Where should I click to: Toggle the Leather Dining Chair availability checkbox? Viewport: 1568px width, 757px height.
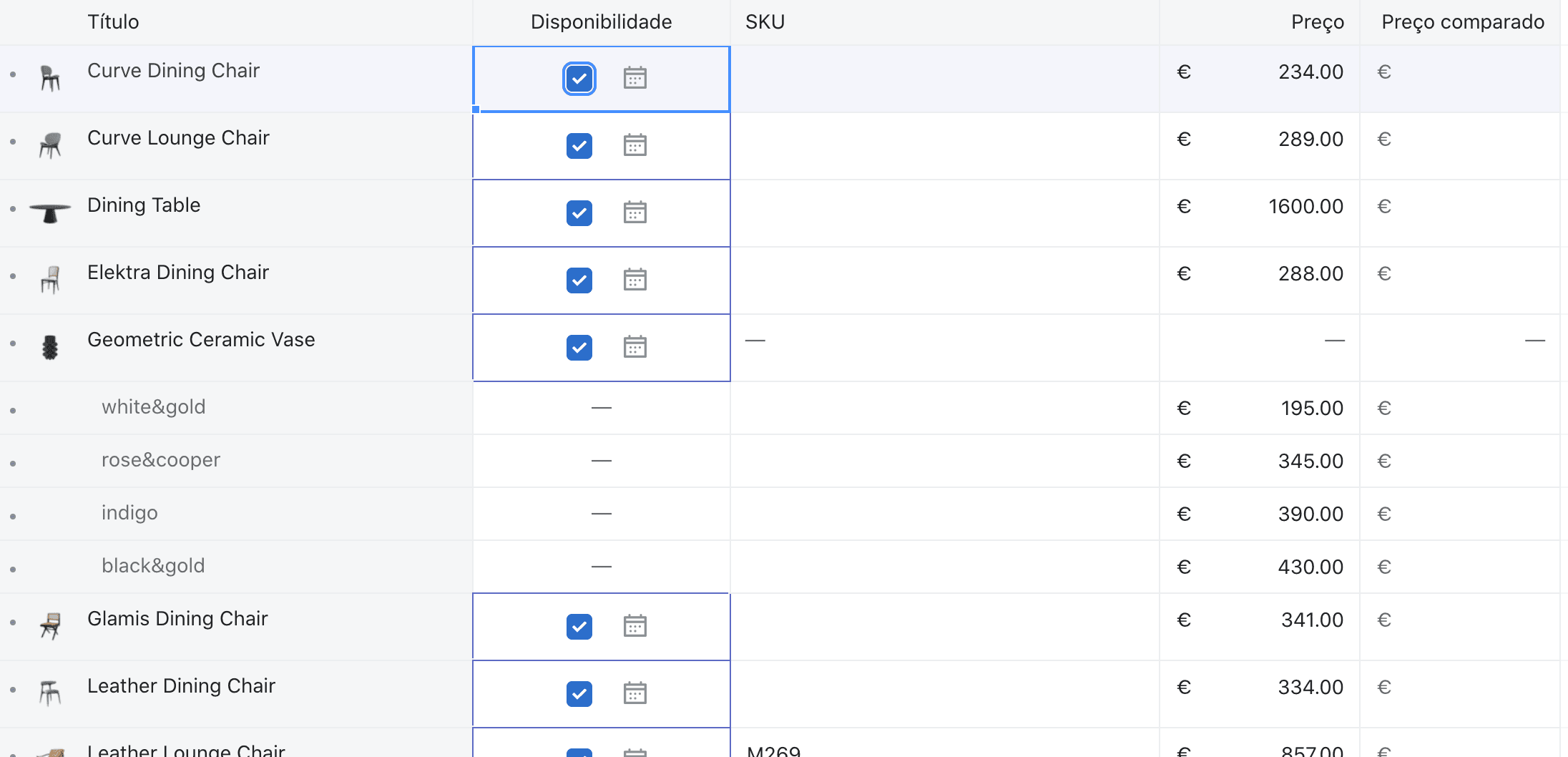[x=579, y=693]
